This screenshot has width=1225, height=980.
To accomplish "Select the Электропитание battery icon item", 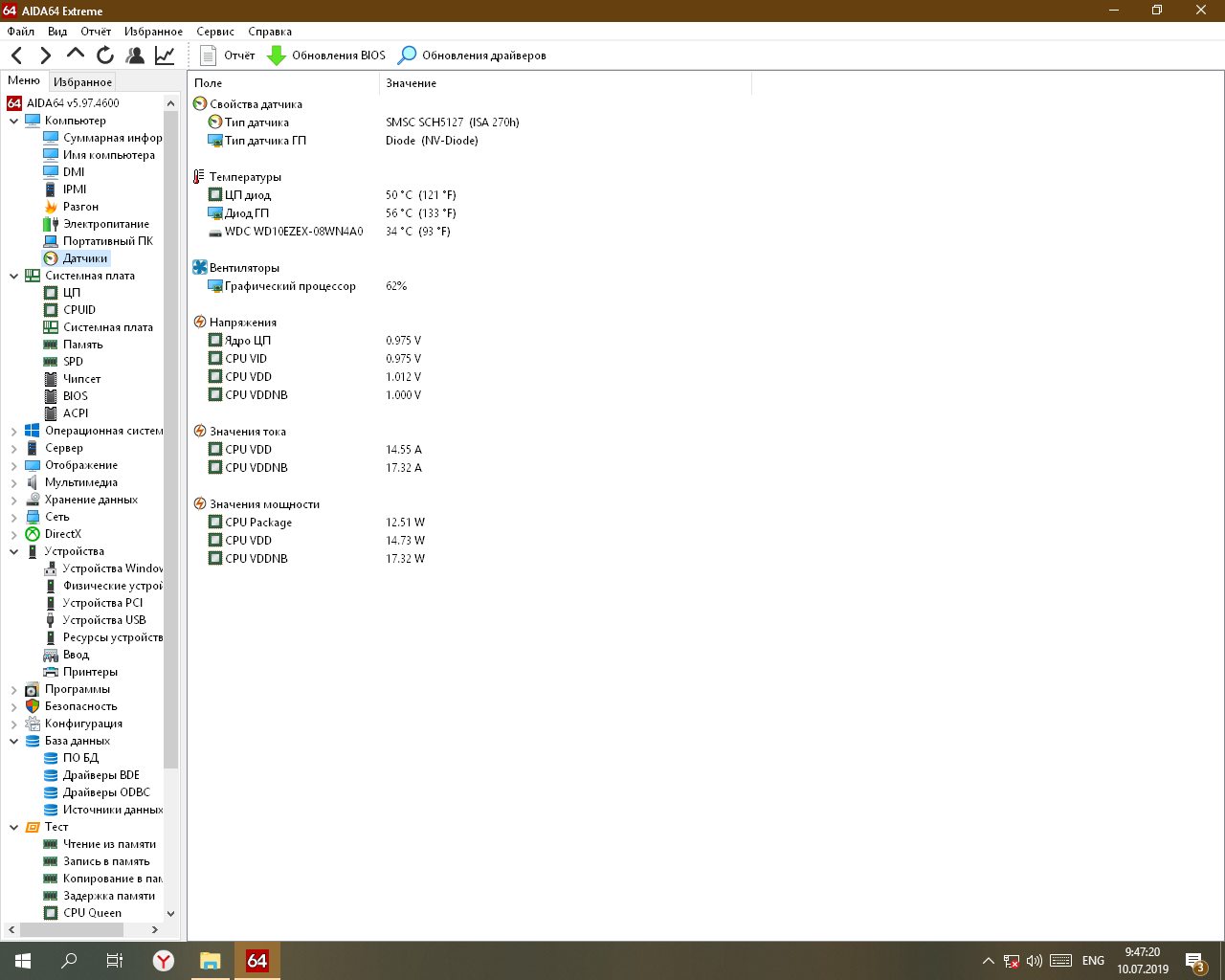I will point(51,224).
